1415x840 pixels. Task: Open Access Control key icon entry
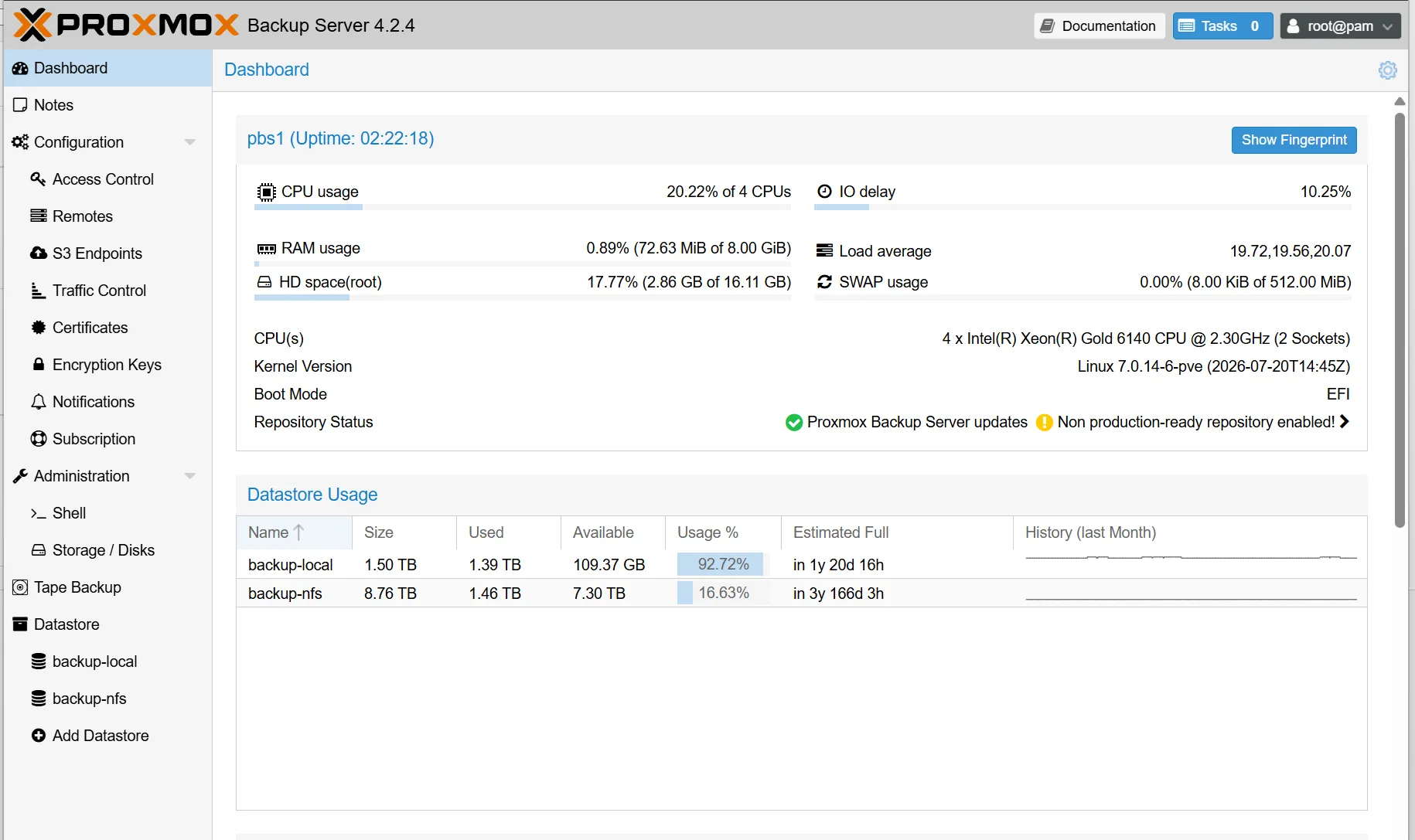point(107,179)
